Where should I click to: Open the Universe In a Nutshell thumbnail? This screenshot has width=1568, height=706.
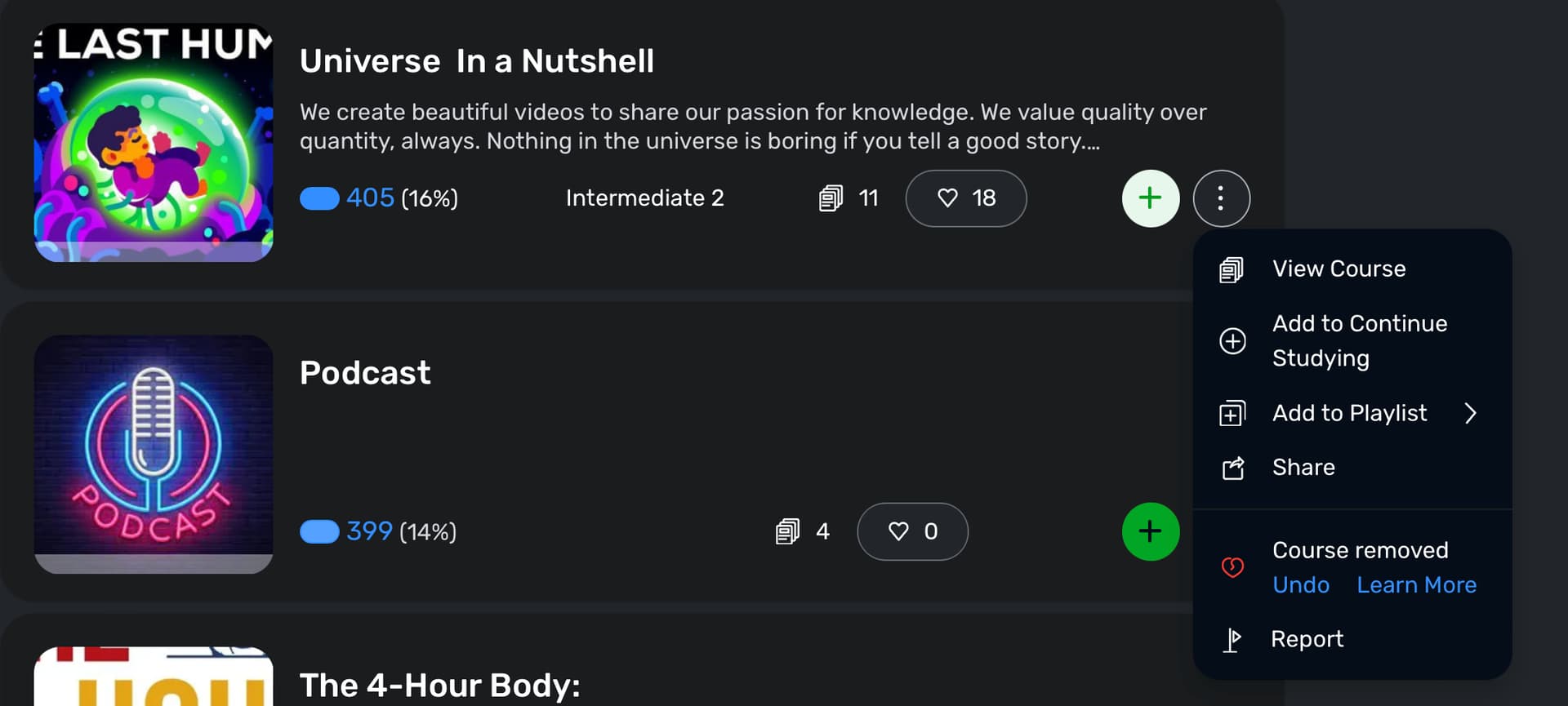pyautogui.click(x=154, y=142)
